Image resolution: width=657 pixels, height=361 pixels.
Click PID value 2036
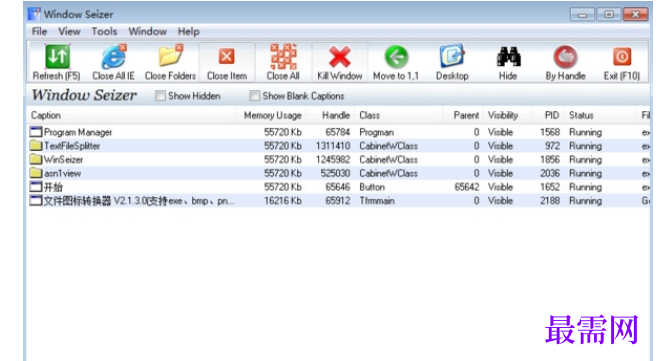[x=550, y=173]
